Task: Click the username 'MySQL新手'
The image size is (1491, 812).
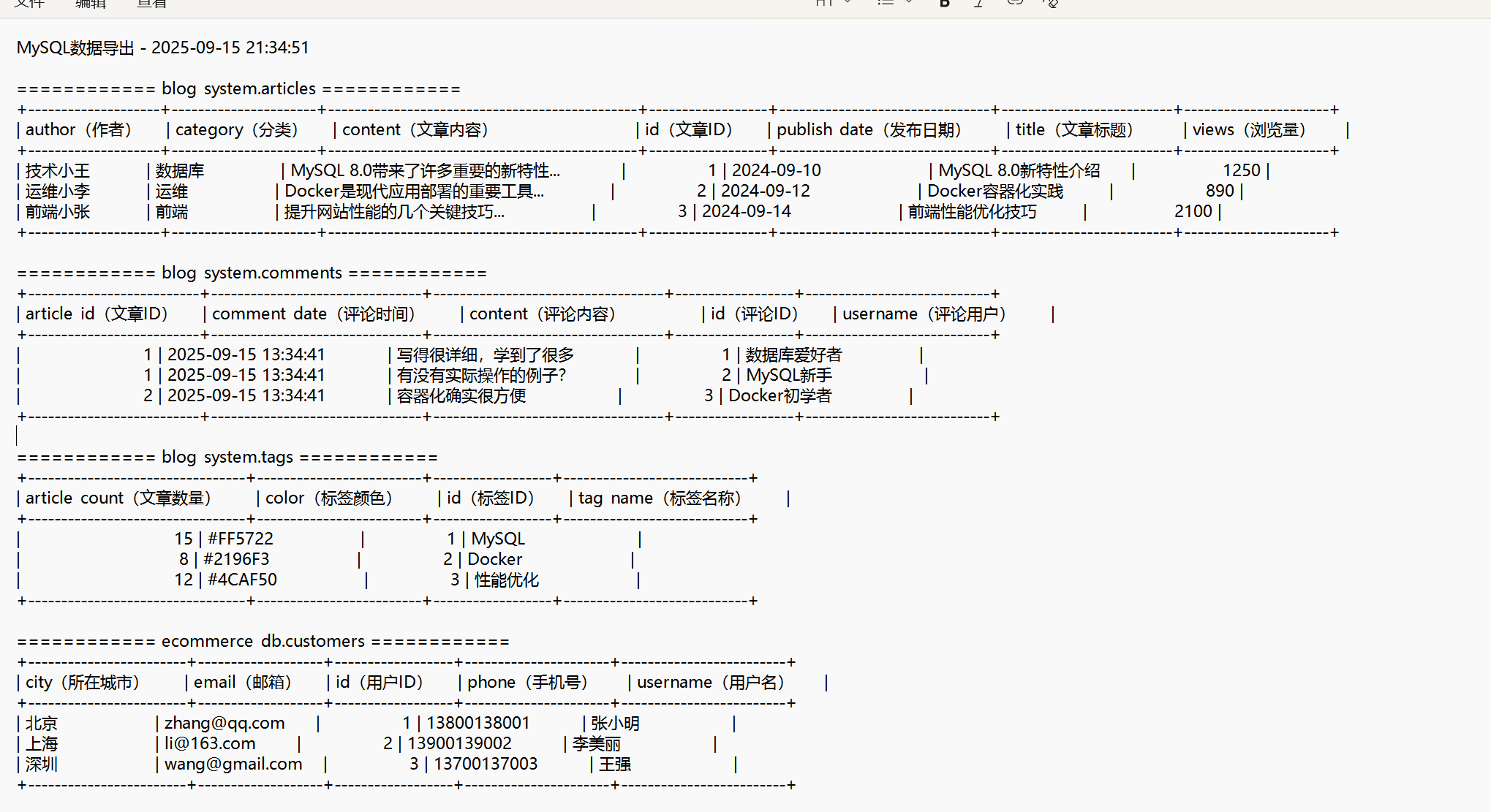Action: pyautogui.click(x=789, y=375)
